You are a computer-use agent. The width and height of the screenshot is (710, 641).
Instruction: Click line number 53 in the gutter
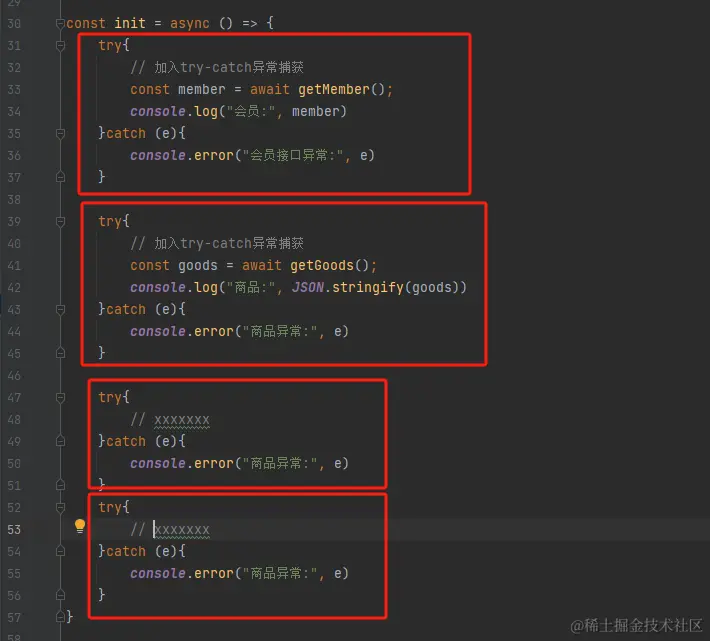14,530
